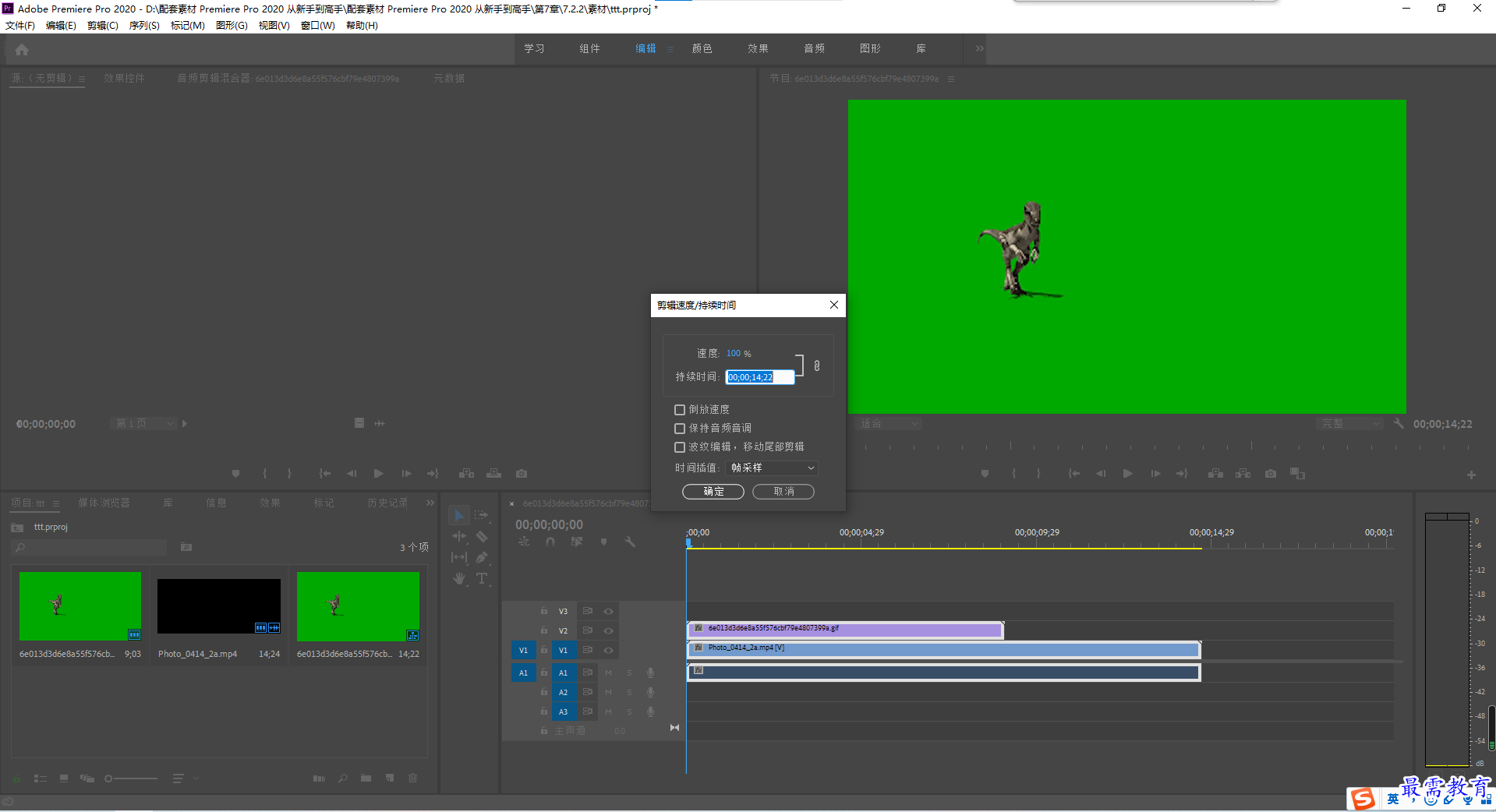This screenshot has width=1496, height=812.
Task: Select the Pen tool
Action: [482, 557]
